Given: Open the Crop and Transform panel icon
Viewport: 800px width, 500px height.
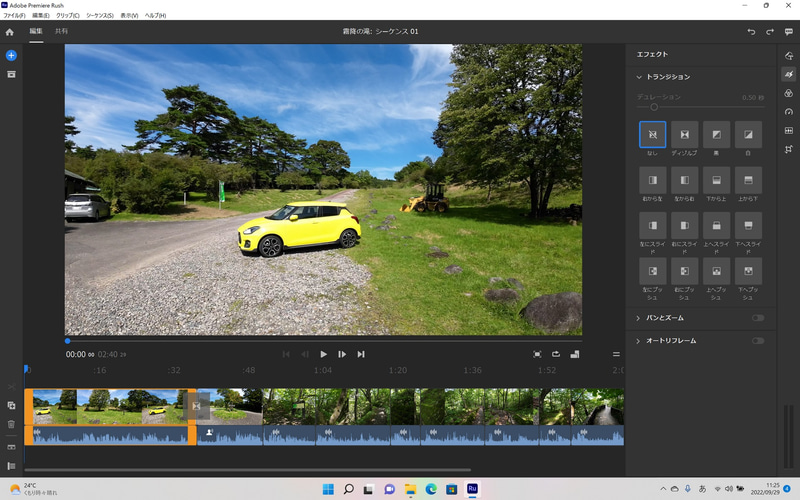Looking at the screenshot, I should 789,149.
